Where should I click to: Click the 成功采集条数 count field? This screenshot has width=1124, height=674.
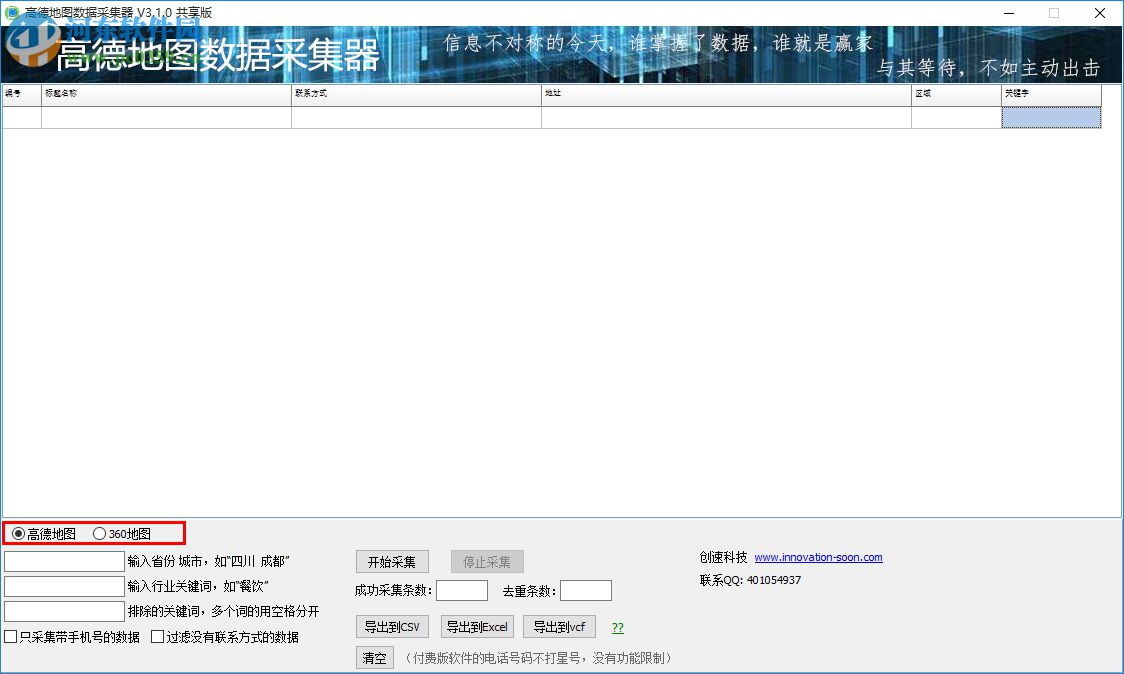pos(461,590)
